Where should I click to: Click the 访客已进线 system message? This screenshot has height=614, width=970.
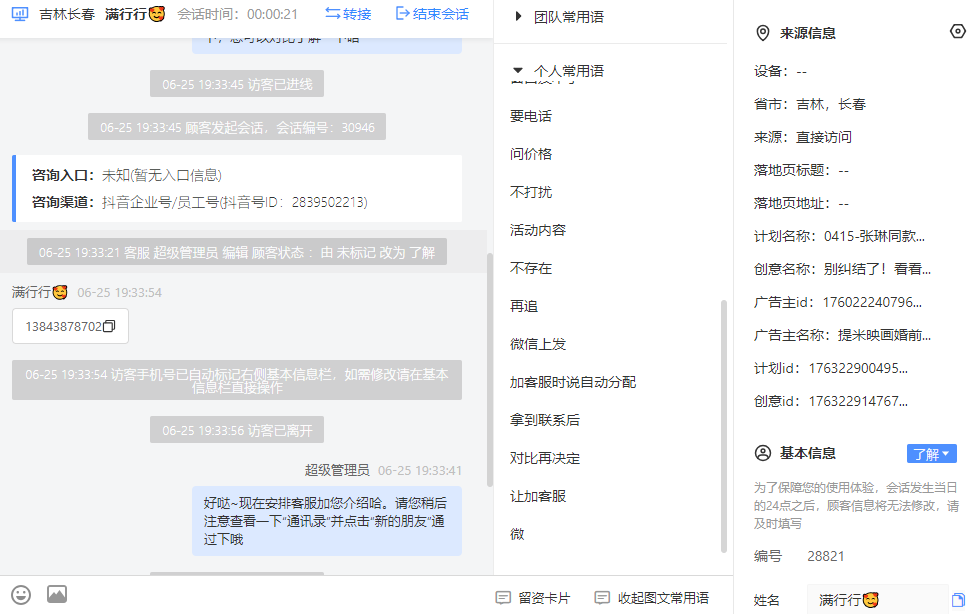click(237, 84)
